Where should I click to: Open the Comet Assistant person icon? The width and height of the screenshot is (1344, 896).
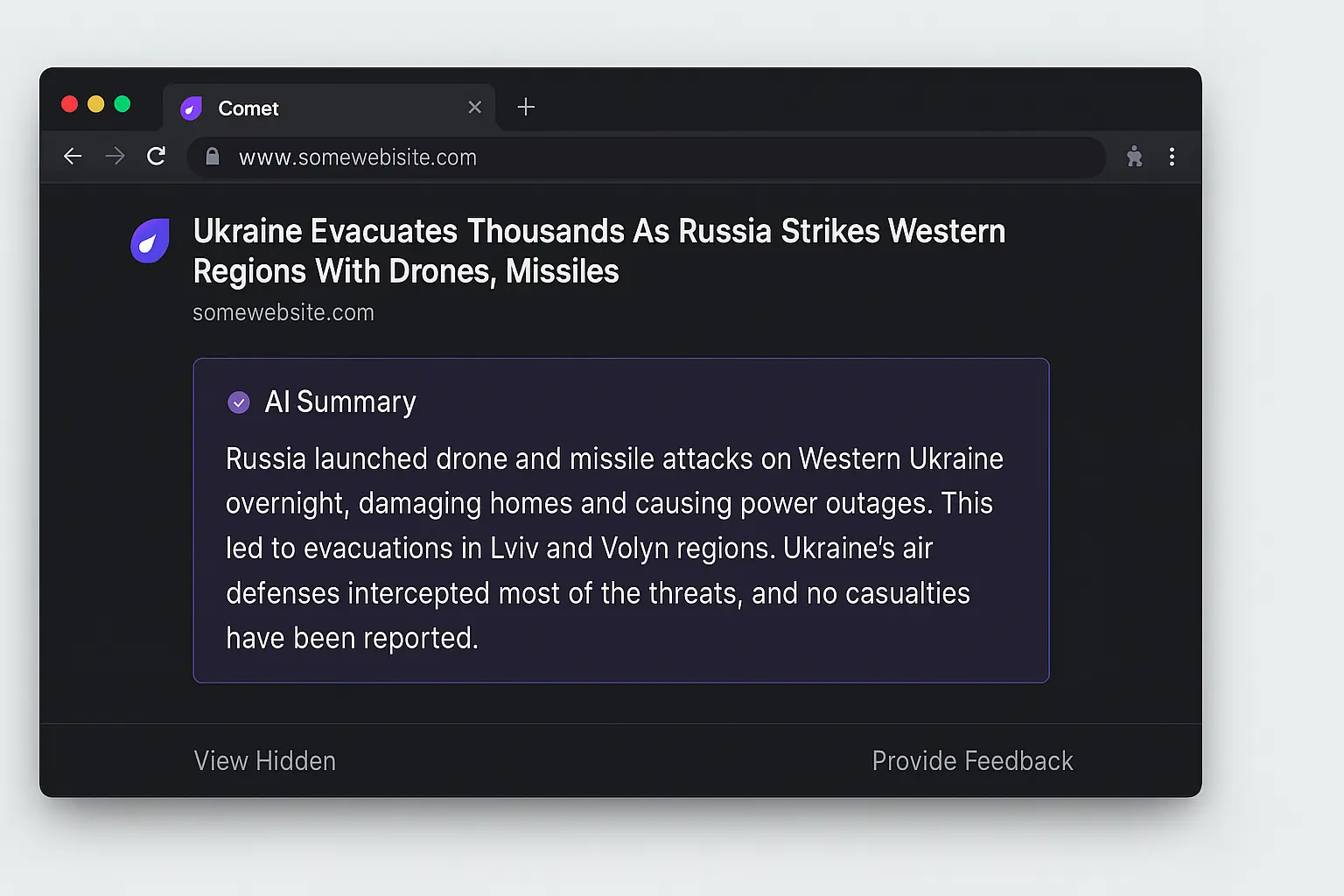1134,157
